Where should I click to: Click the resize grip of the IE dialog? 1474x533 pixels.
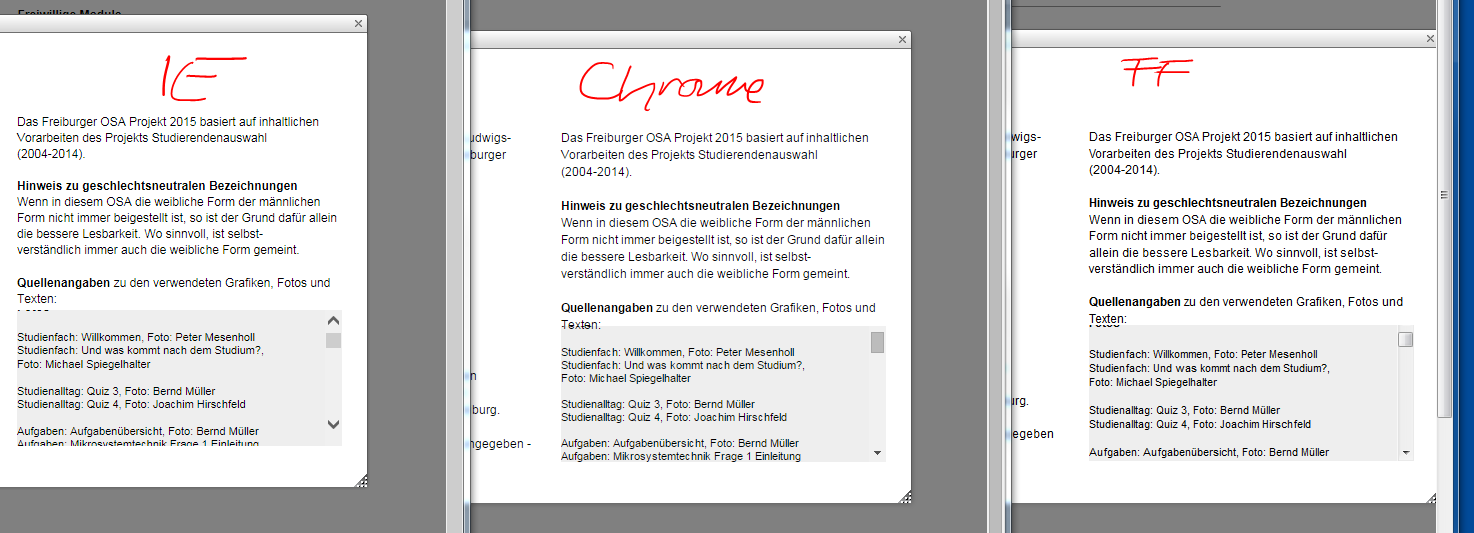click(361, 481)
